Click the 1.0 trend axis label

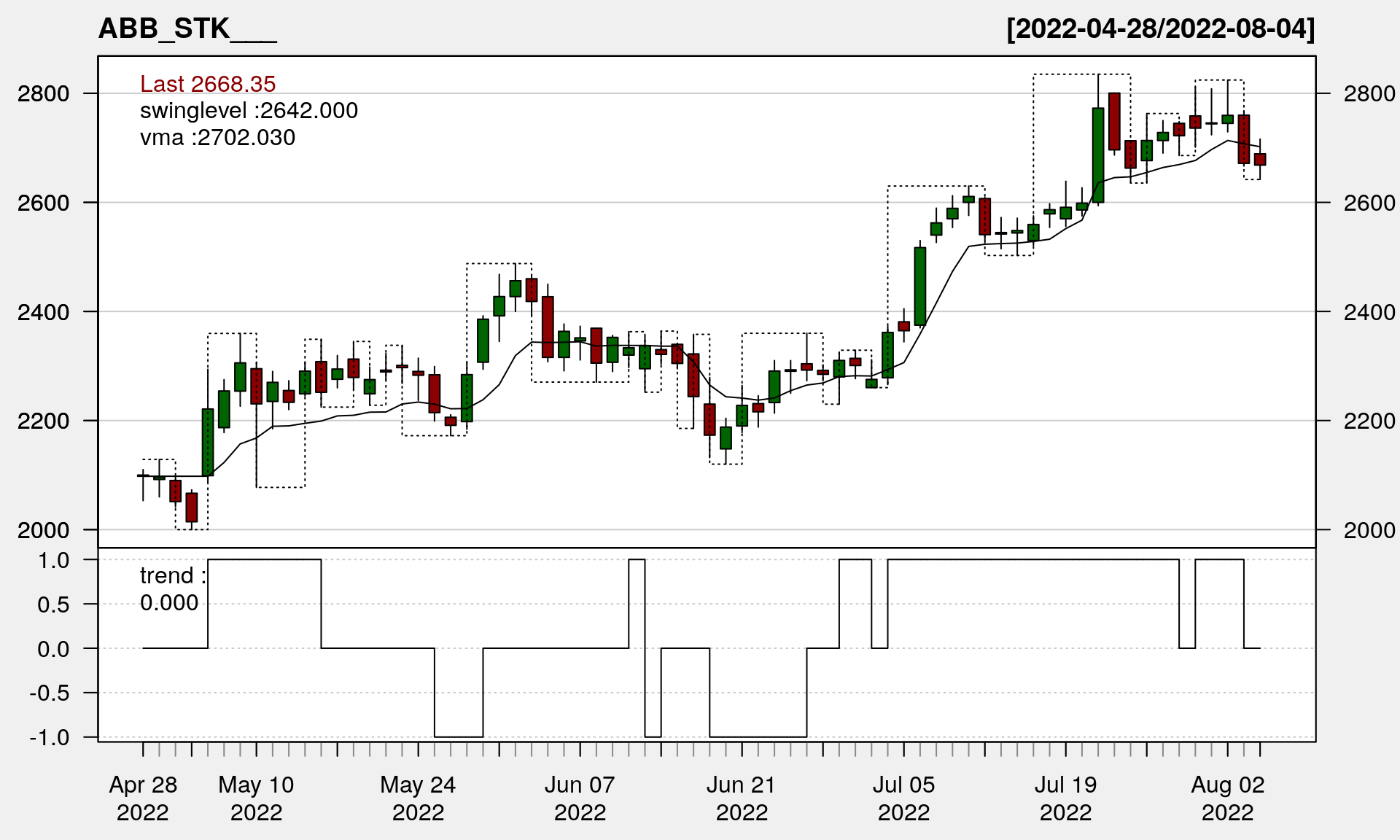[x=54, y=560]
